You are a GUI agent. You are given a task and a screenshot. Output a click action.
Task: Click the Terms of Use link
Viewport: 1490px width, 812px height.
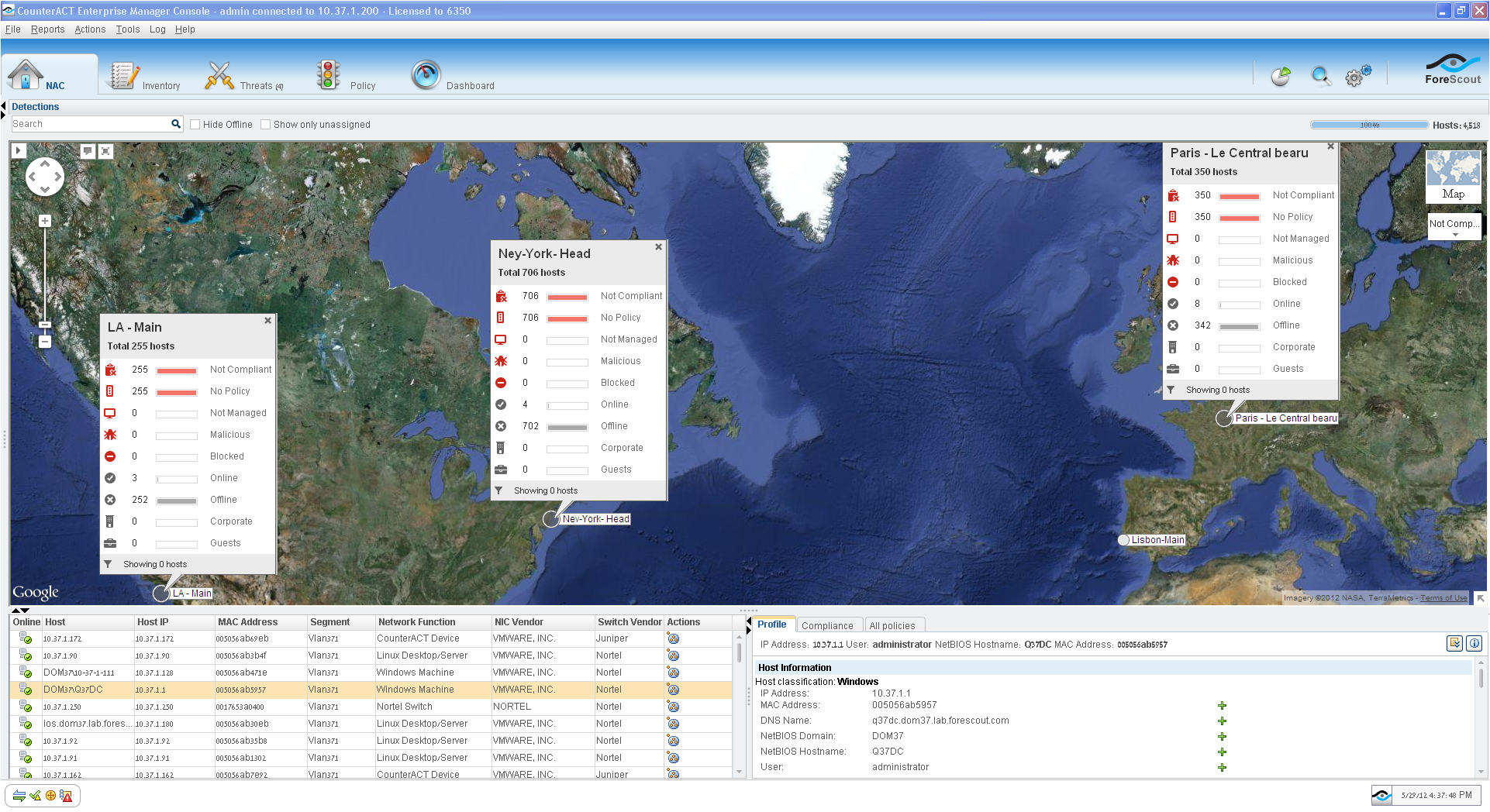(x=1443, y=598)
